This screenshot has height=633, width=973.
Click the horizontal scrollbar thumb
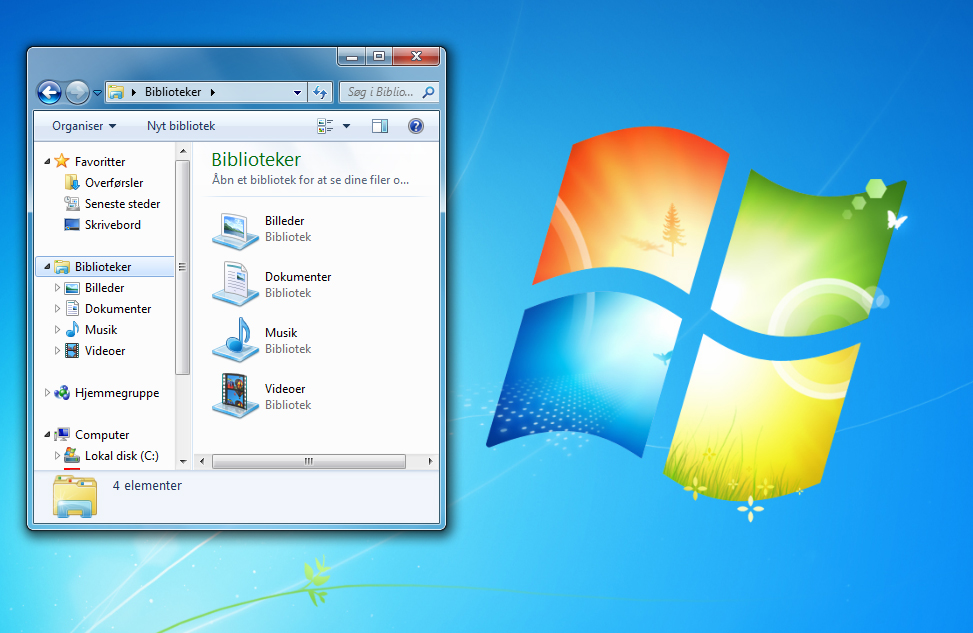(309, 461)
